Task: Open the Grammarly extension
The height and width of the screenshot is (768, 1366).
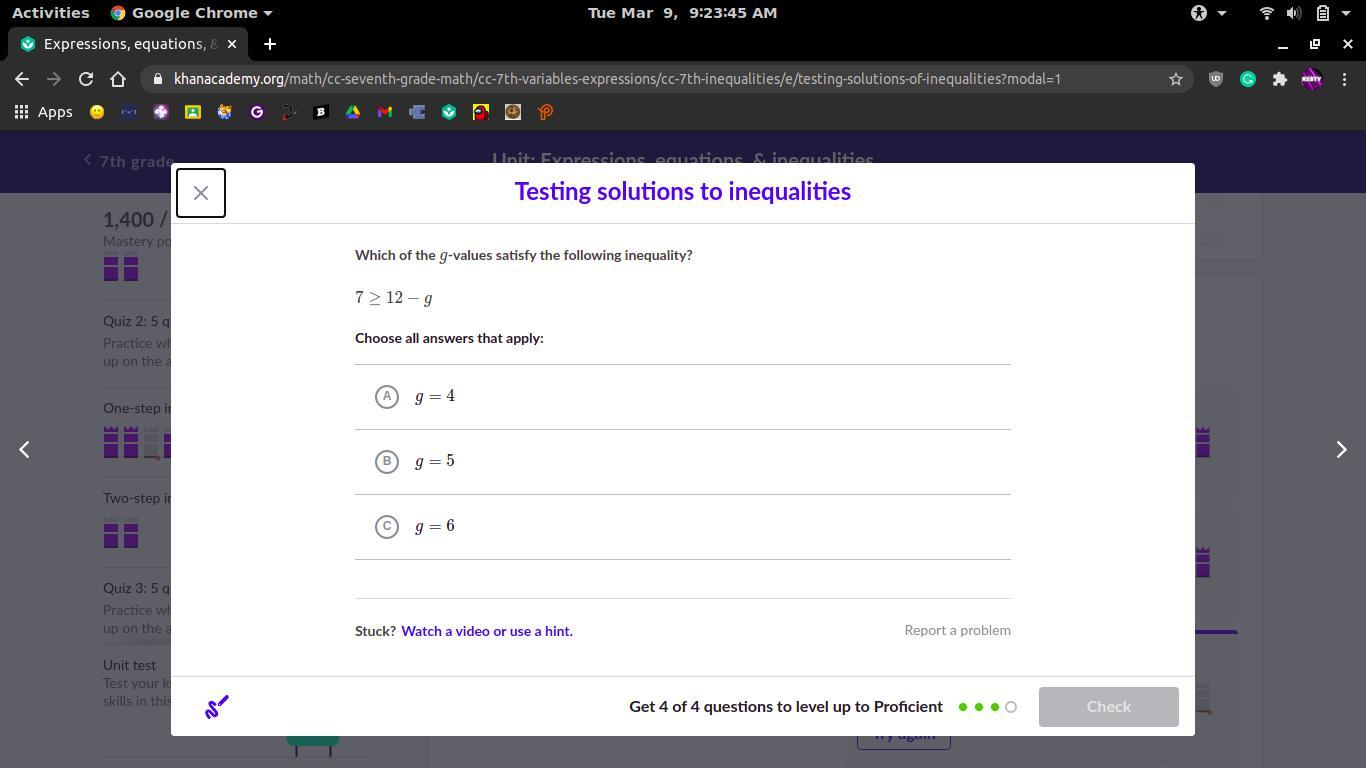Action: point(1248,79)
